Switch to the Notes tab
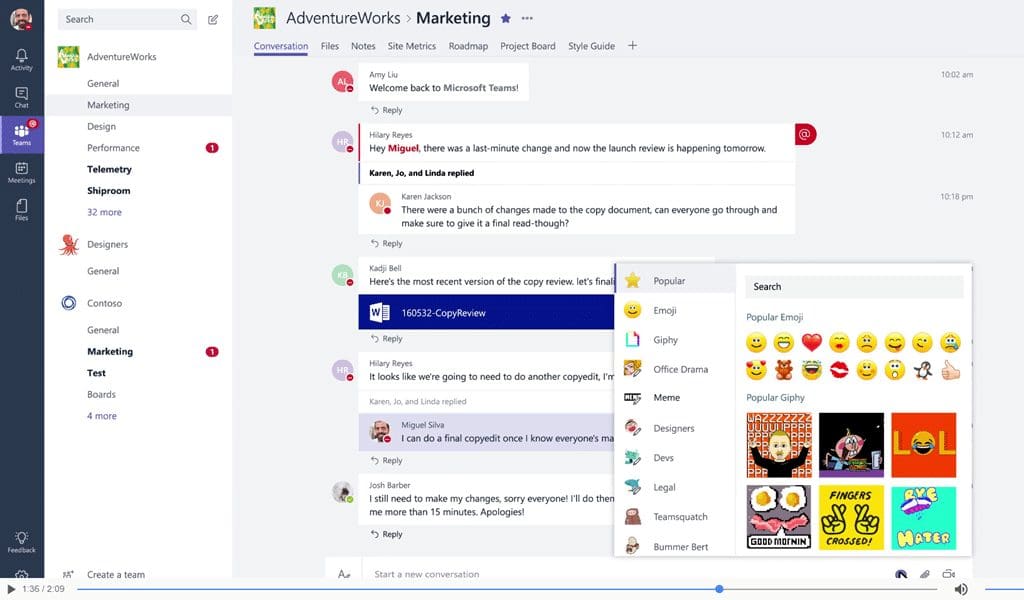The width and height of the screenshot is (1024, 600). click(x=363, y=46)
